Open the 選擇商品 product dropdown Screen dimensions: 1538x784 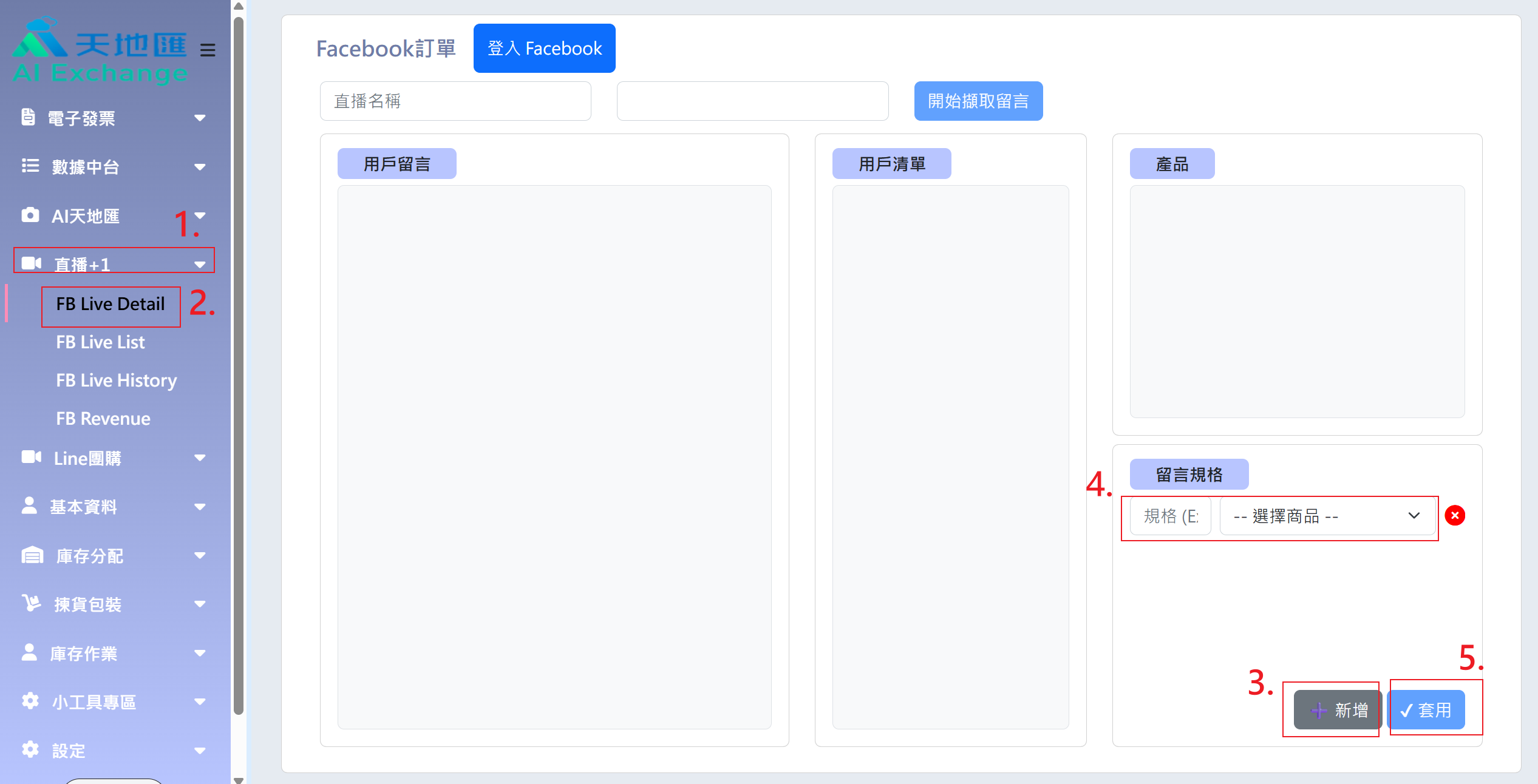1327,516
